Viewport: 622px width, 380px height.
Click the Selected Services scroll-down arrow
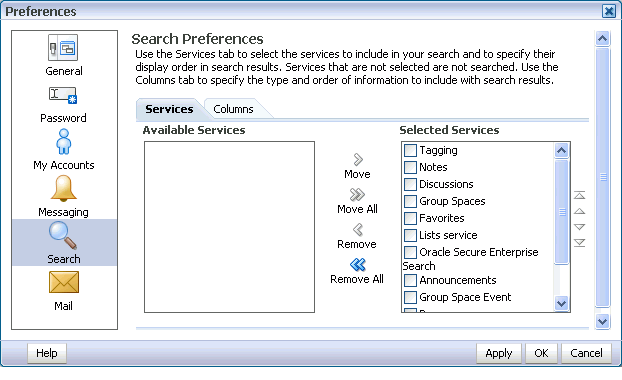pyautogui.click(x=561, y=304)
